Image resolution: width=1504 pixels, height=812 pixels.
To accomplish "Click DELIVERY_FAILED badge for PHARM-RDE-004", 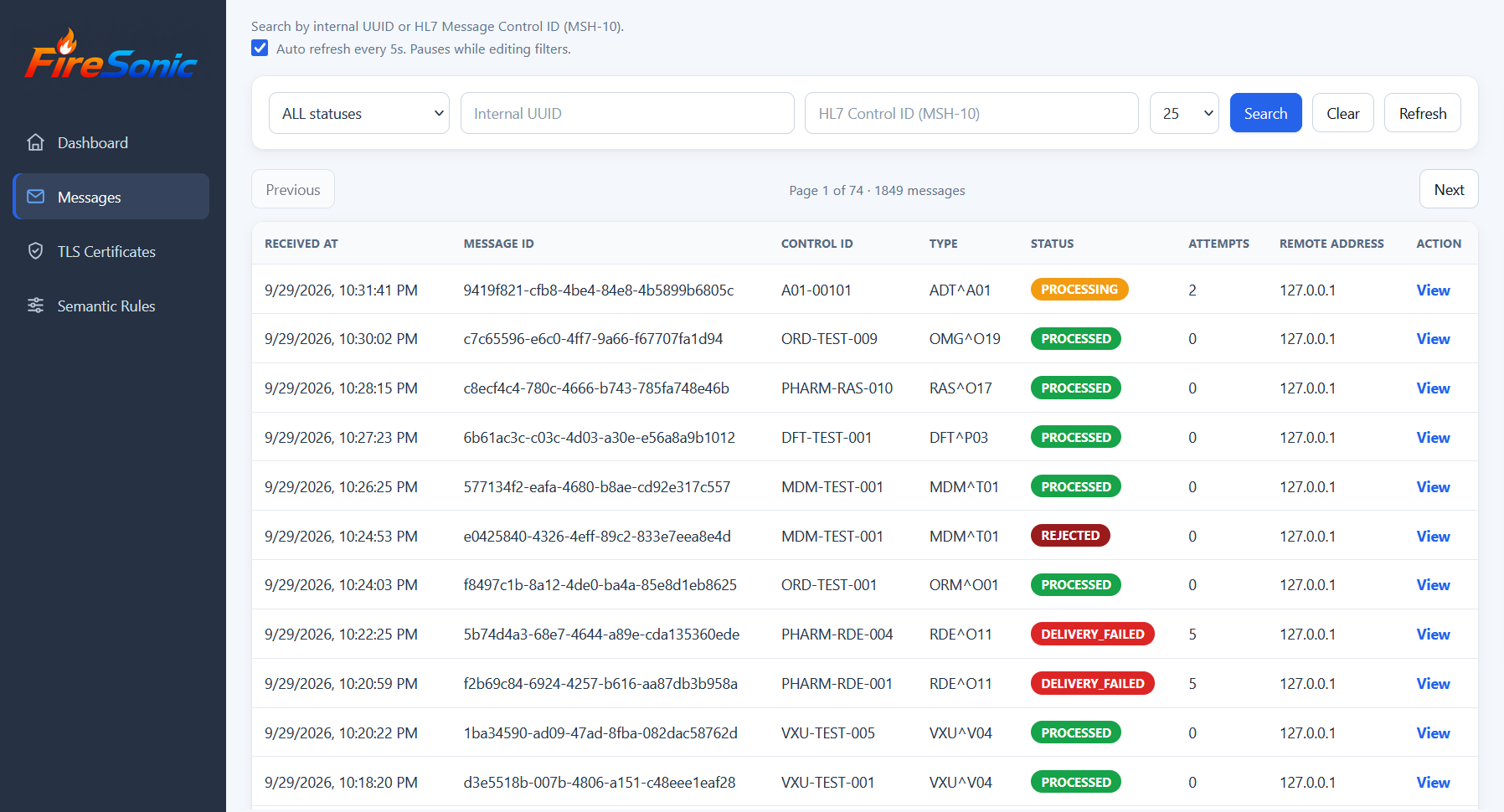I will [x=1093, y=634].
